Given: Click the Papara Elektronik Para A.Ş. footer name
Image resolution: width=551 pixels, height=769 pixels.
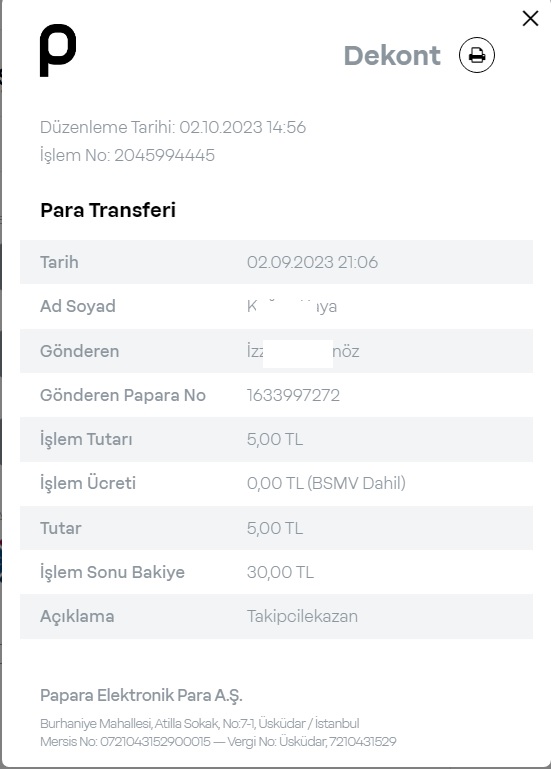Looking at the screenshot, I should pos(141,695).
